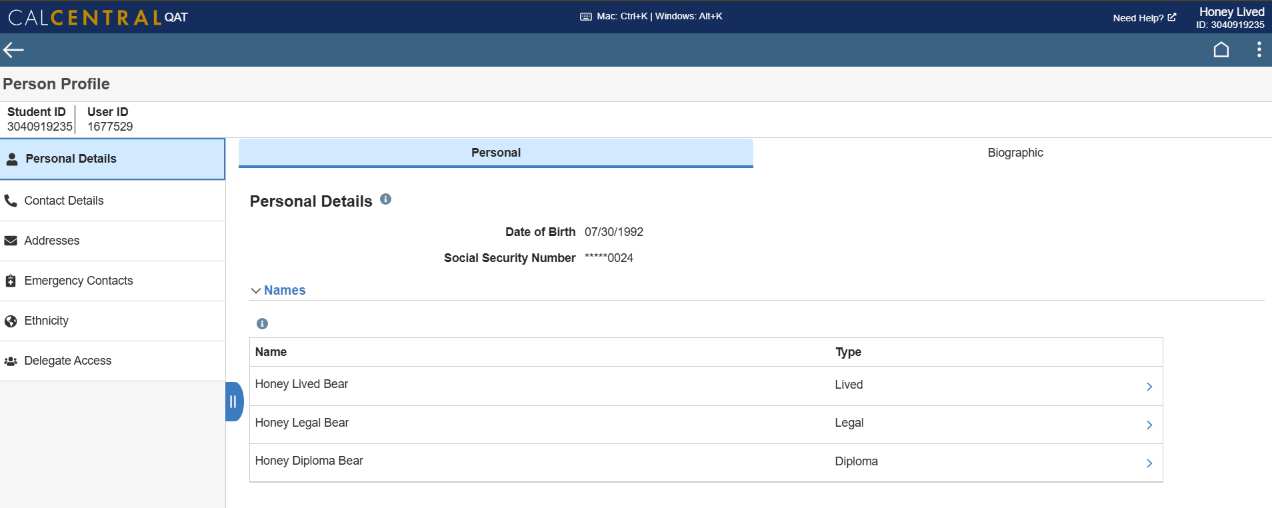Open Contact Details in the sidebar
The image size is (1272, 508).
coord(64,201)
